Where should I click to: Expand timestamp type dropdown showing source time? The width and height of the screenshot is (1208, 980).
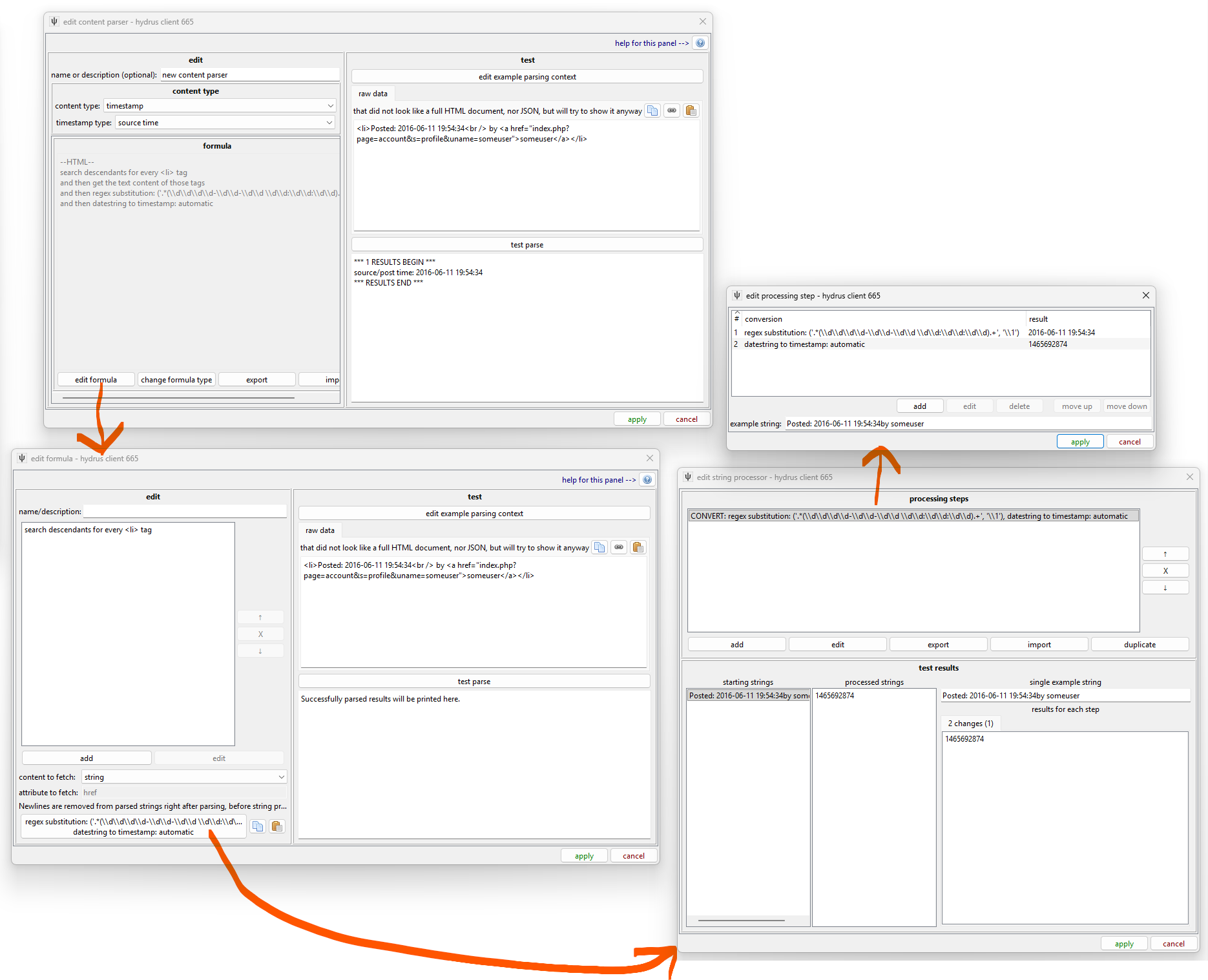[224, 123]
